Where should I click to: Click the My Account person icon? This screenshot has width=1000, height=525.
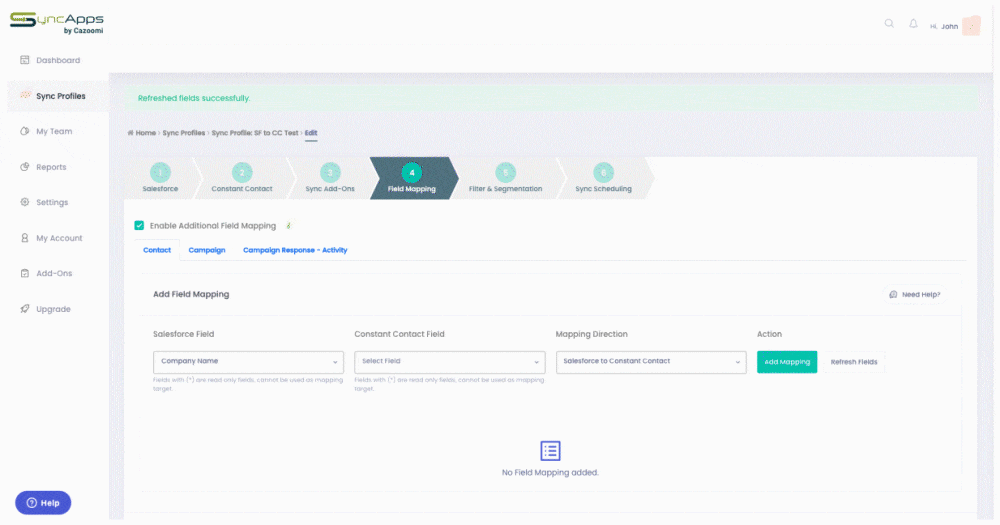25,238
